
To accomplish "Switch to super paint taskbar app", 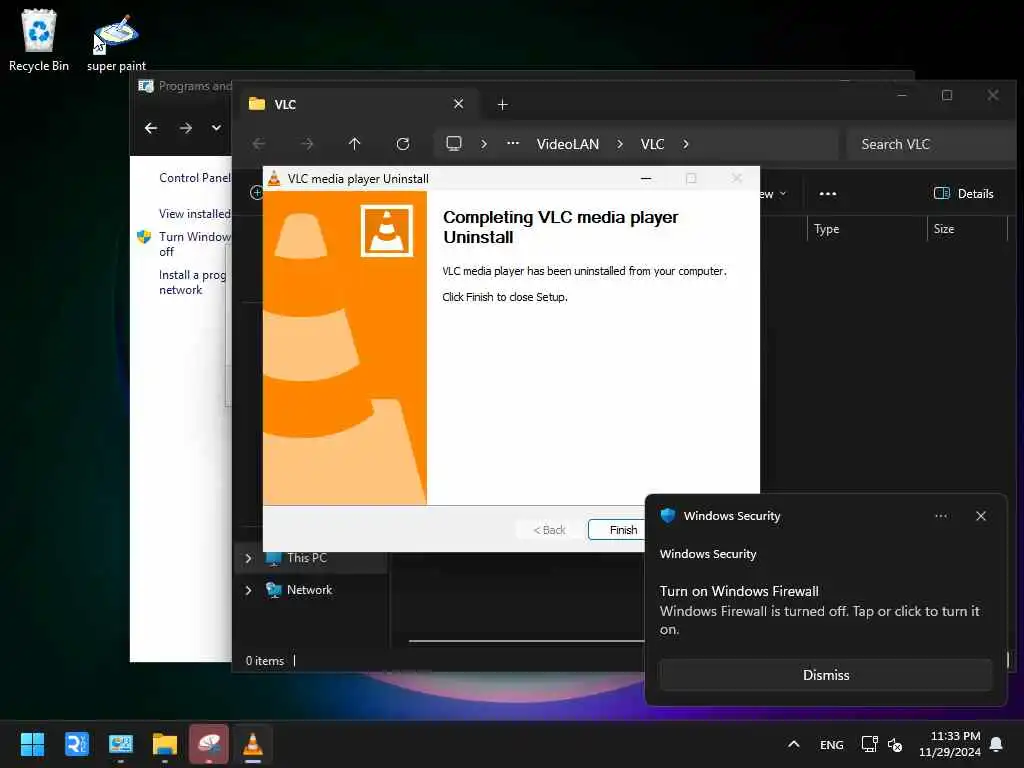I will pos(209,744).
